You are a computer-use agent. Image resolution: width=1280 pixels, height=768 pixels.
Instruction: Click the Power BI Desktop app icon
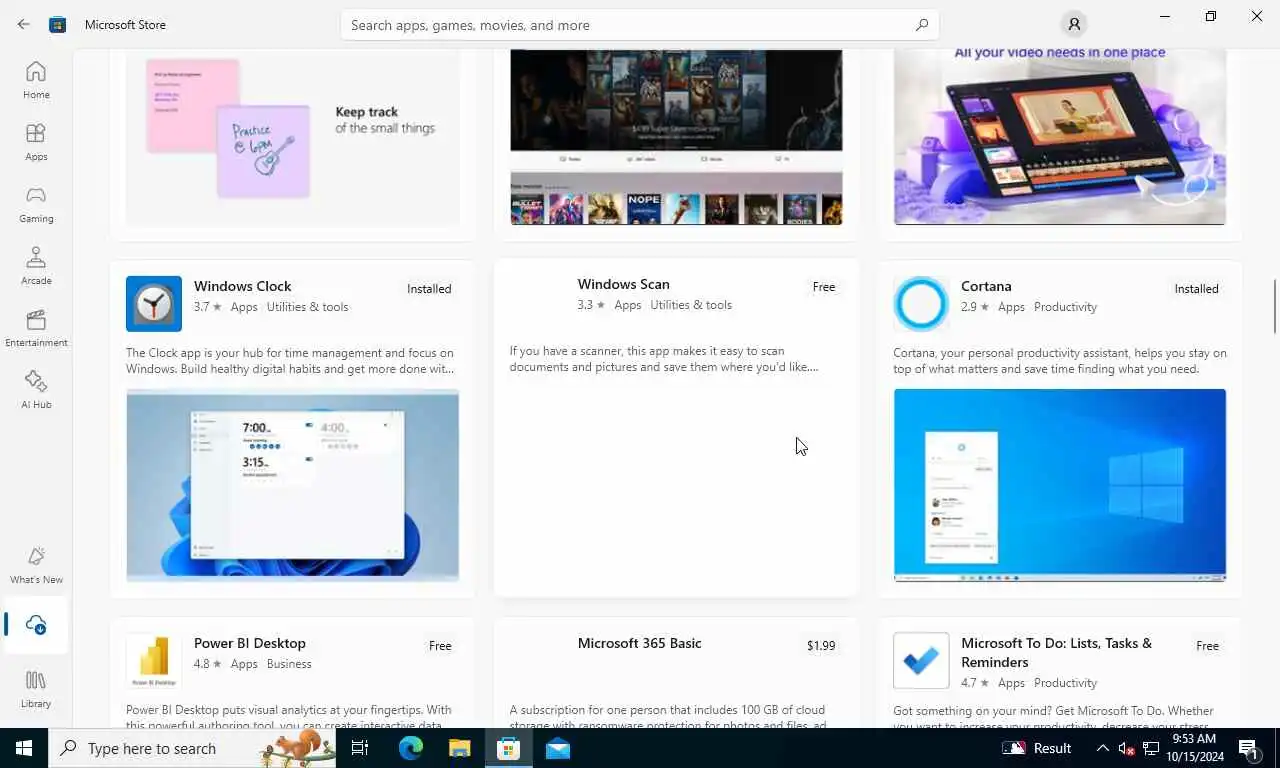tap(154, 661)
